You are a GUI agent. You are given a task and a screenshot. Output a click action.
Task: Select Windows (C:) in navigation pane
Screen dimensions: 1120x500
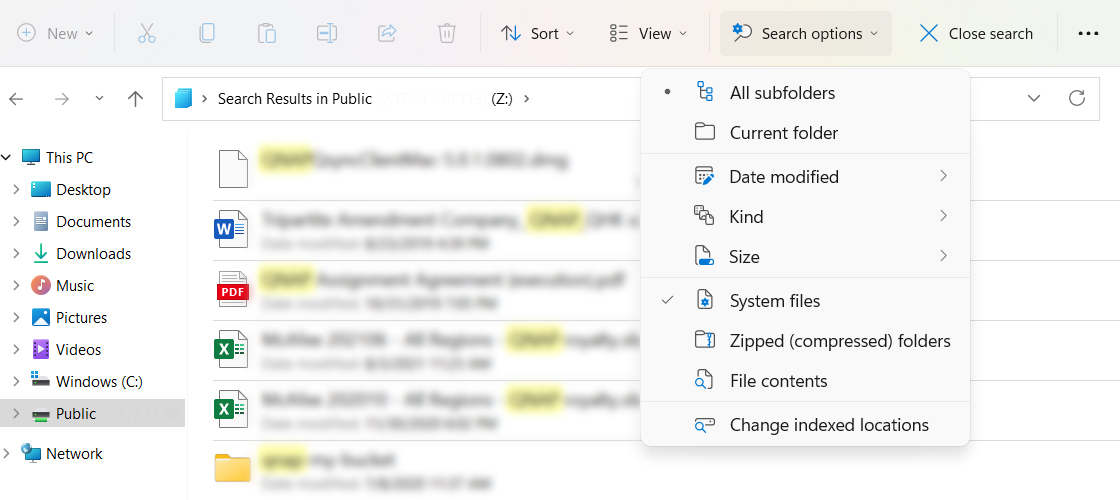coord(99,381)
